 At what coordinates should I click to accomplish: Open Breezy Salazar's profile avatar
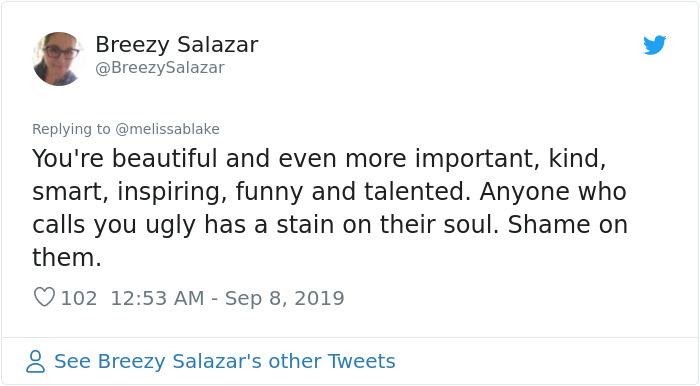coord(57,58)
